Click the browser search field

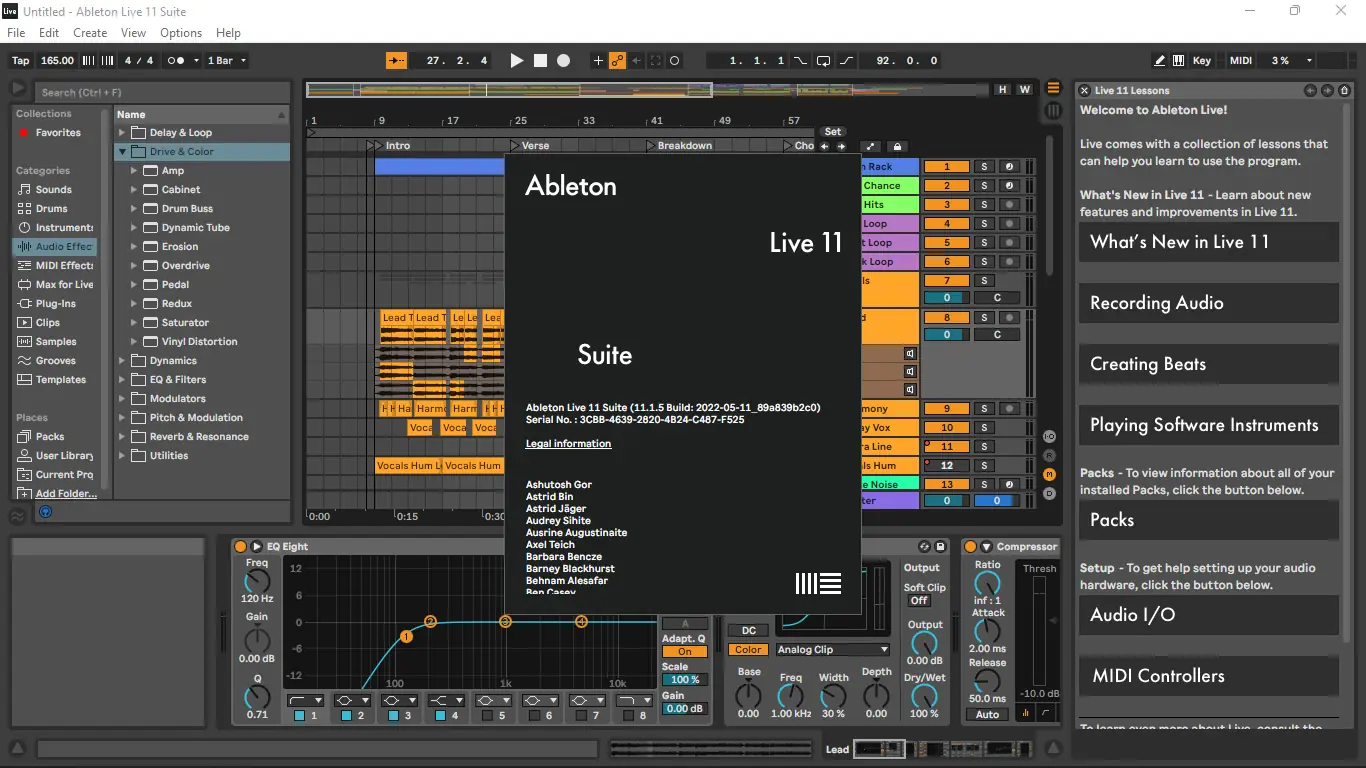click(163, 92)
